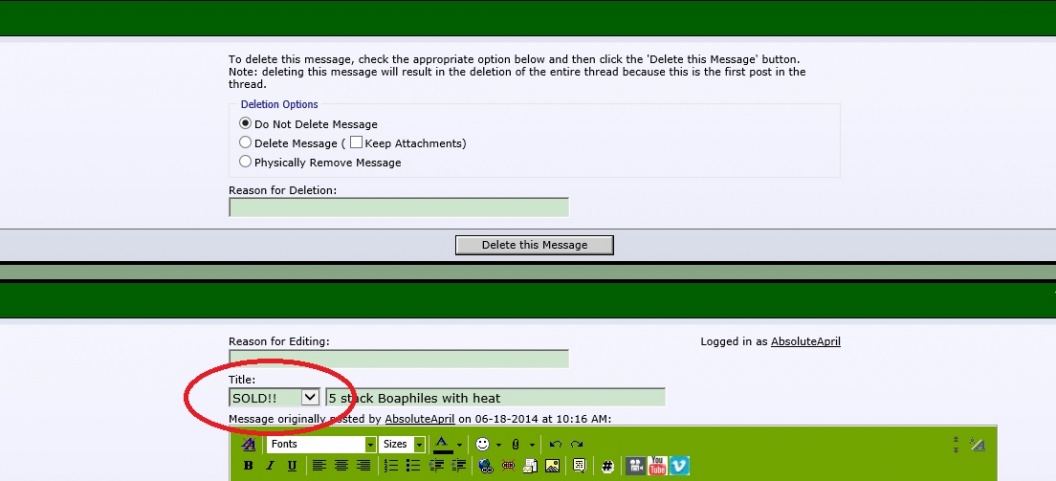Click the Remove Formatting icon
1056x481 pixels.
pyautogui.click(x=249, y=444)
